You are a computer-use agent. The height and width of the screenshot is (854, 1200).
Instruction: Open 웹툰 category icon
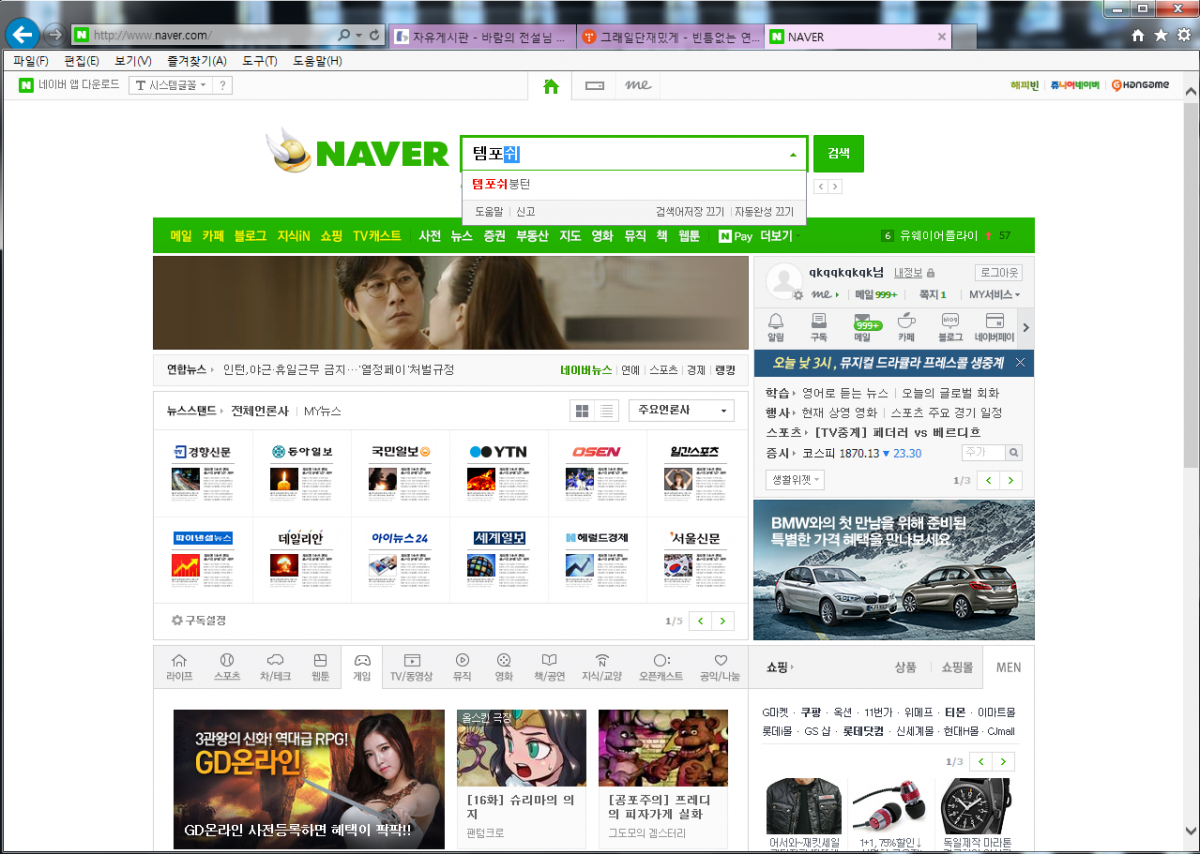click(x=320, y=667)
